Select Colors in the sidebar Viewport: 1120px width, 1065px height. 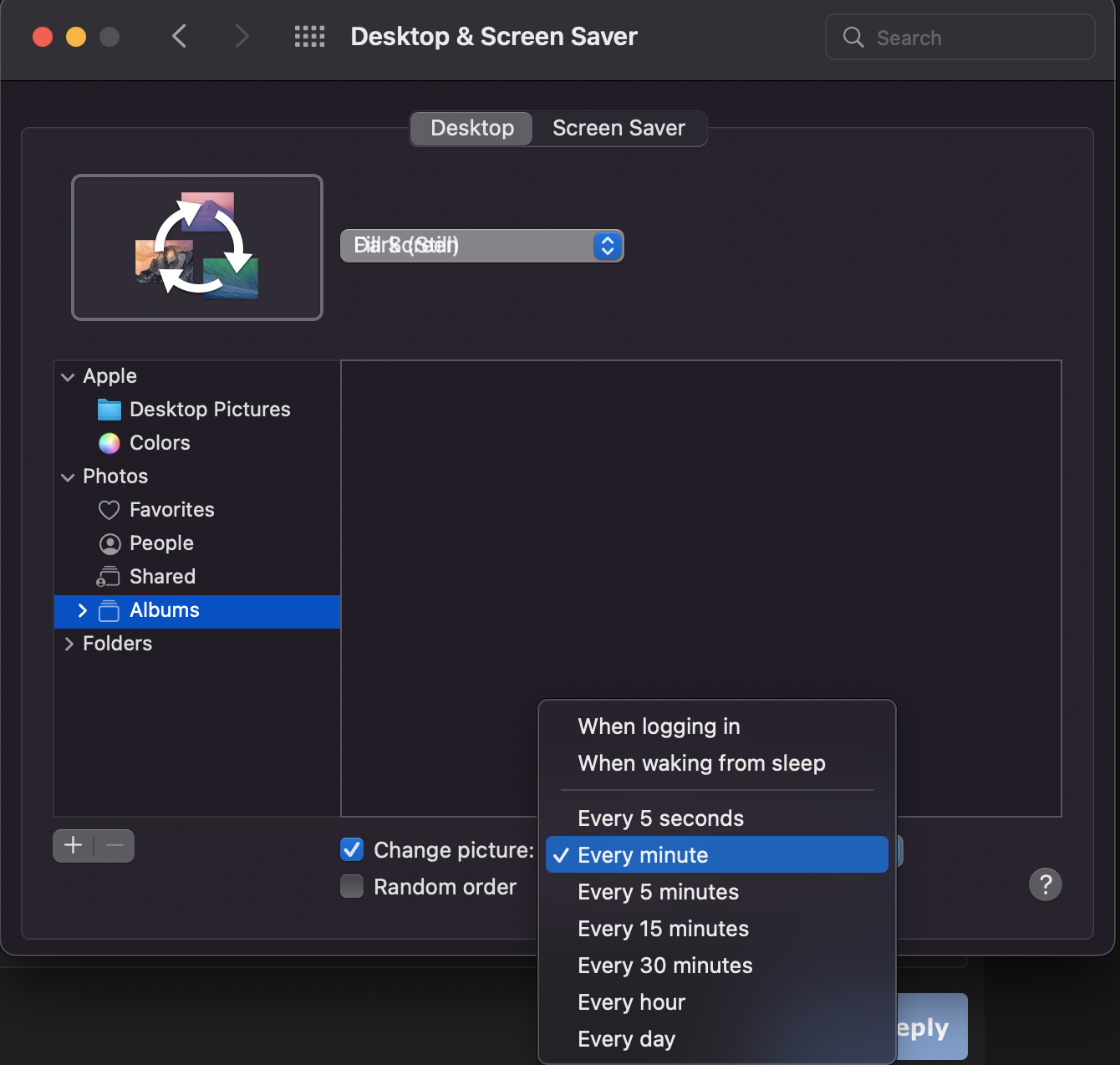(x=197, y=443)
